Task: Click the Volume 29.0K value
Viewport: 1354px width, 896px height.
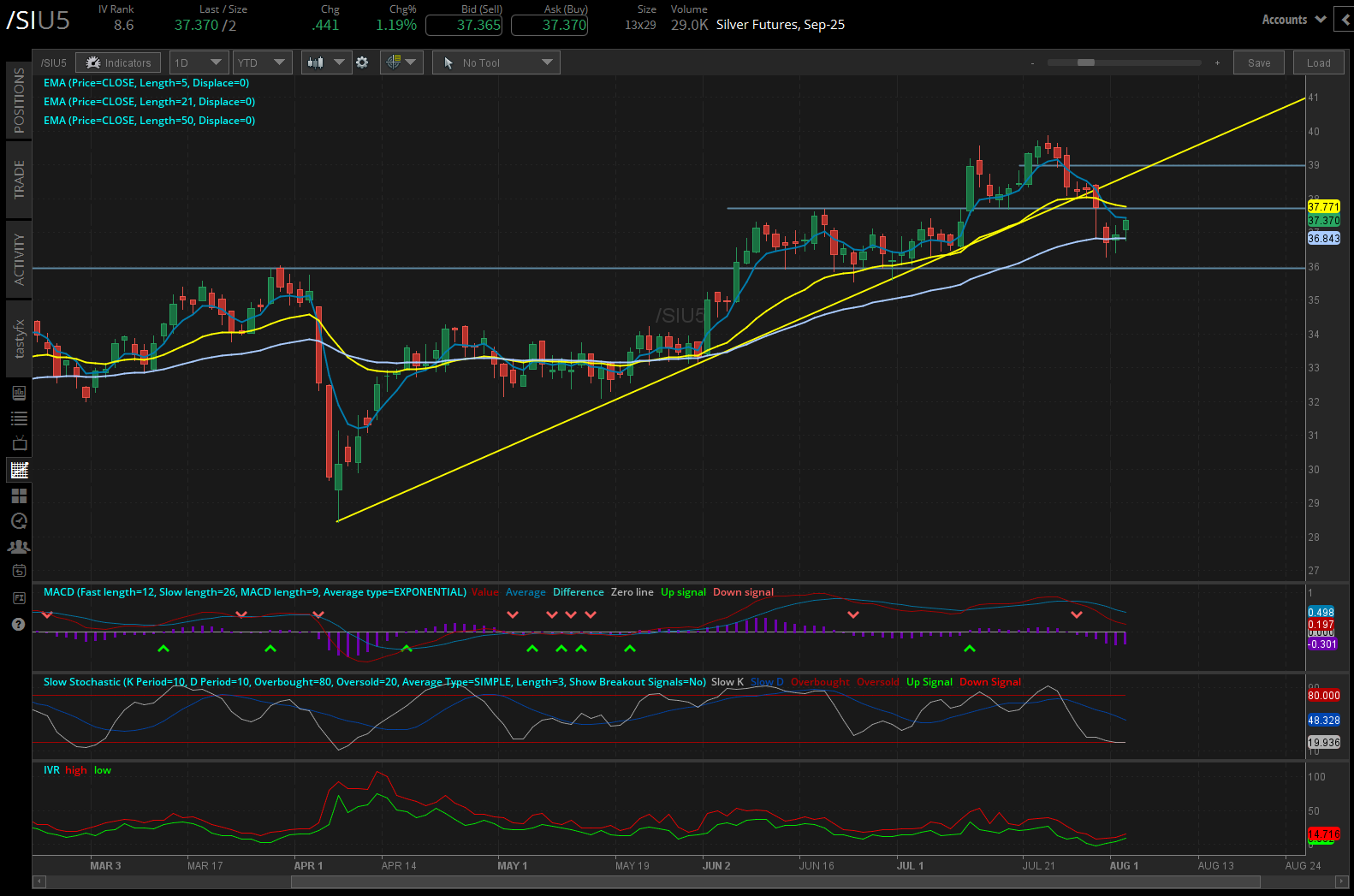Action: click(x=689, y=26)
